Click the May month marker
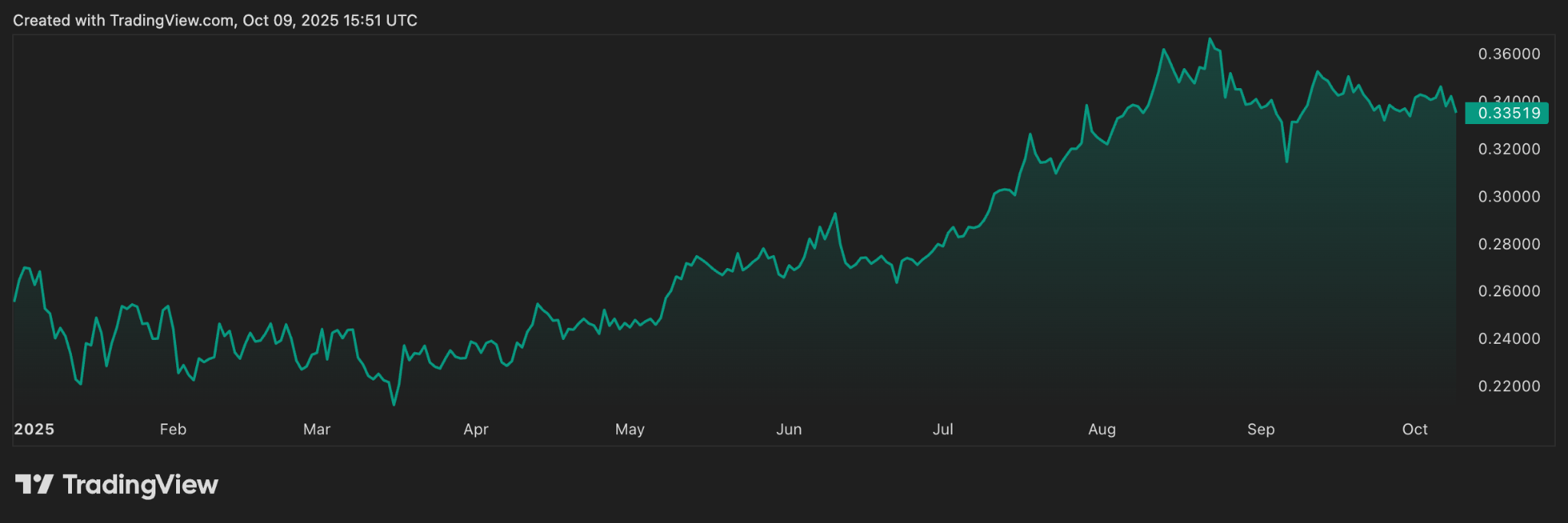Image resolution: width=1568 pixels, height=523 pixels. [x=629, y=430]
